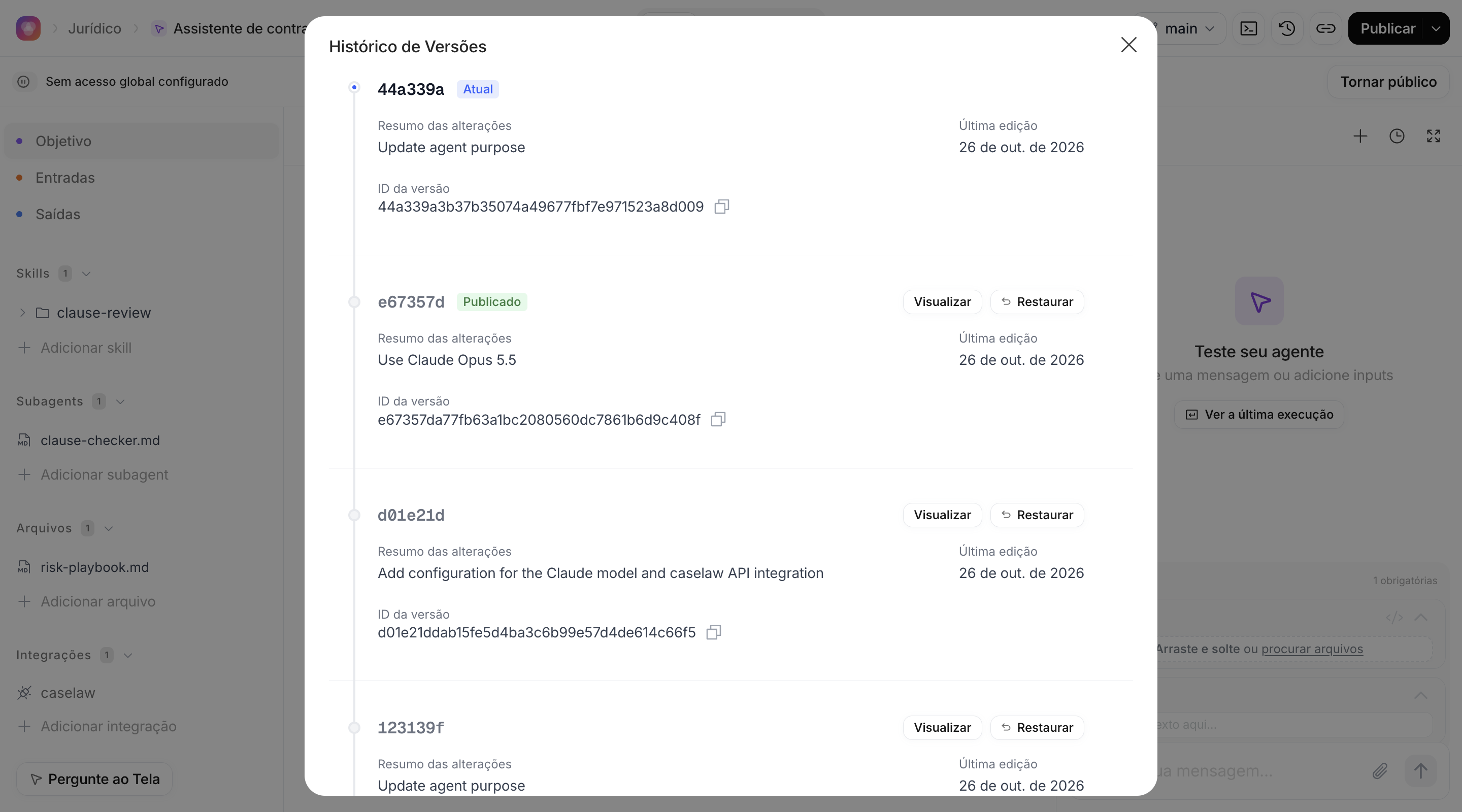Image resolution: width=1462 pixels, height=812 pixels.
Task: Click Adicionar subagent
Action: pyautogui.click(x=93, y=475)
